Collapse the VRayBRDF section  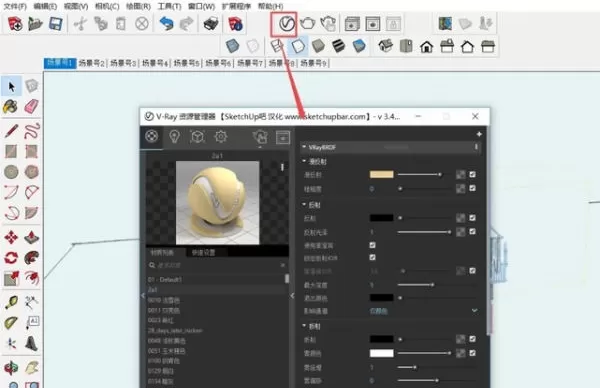pos(304,147)
